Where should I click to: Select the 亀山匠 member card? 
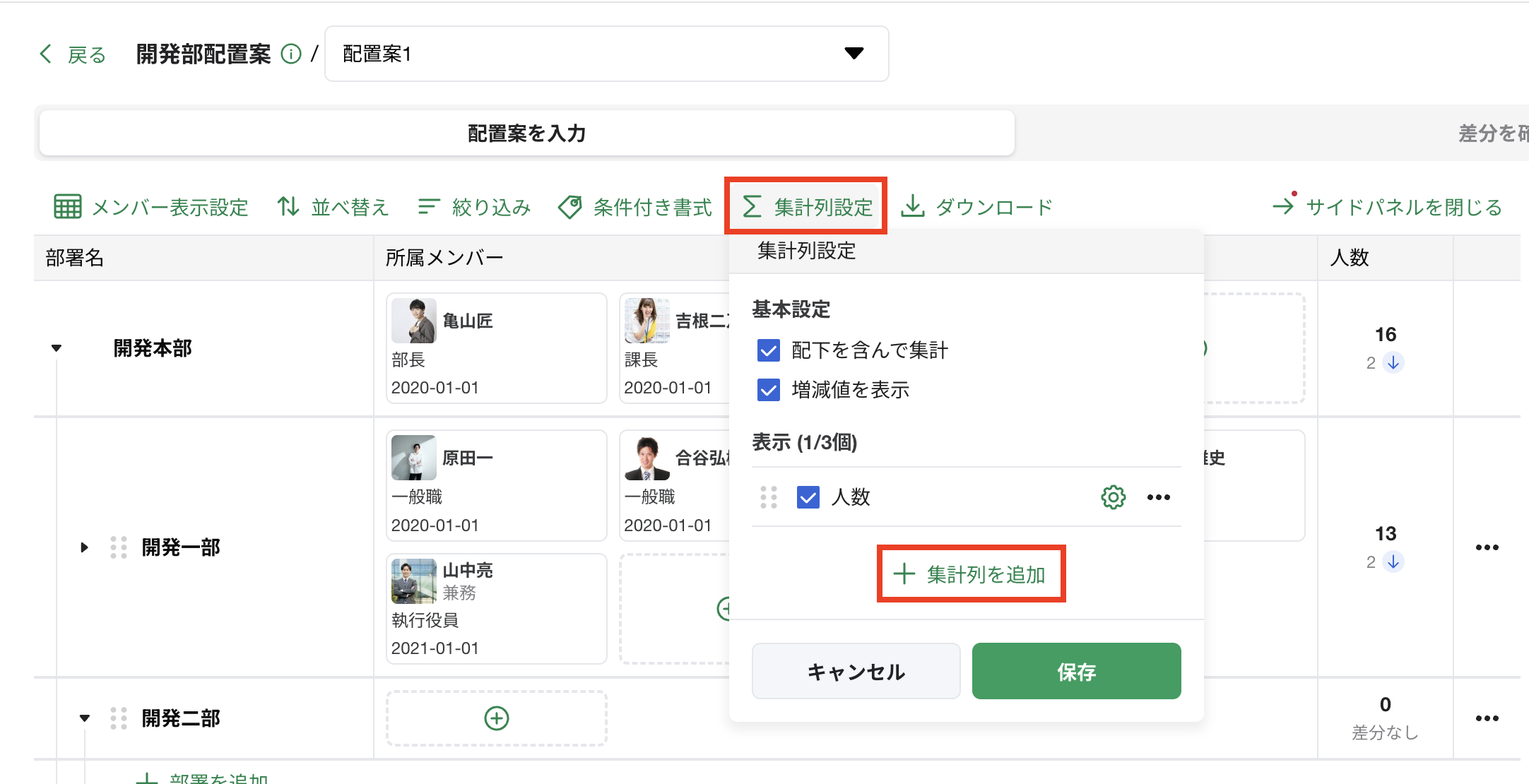496,348
